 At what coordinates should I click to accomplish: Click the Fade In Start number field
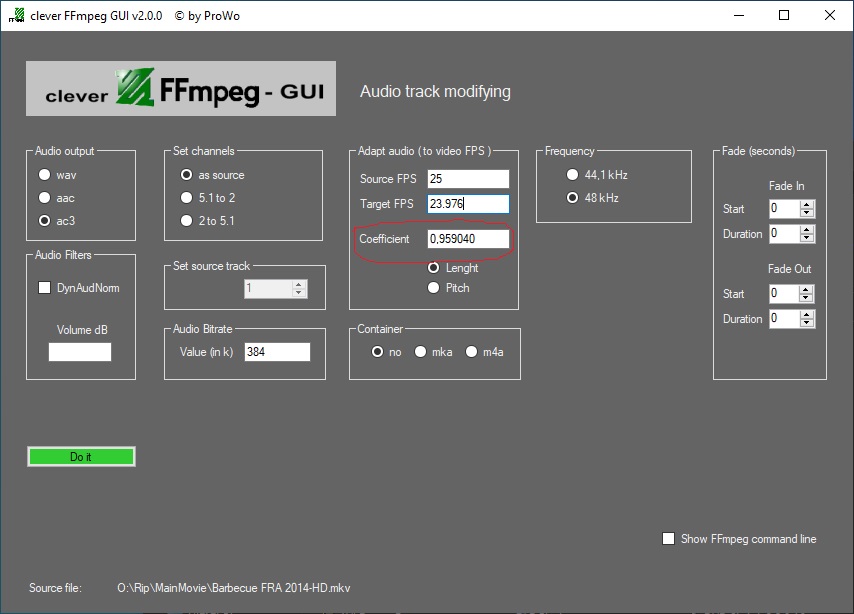[784, 209]
